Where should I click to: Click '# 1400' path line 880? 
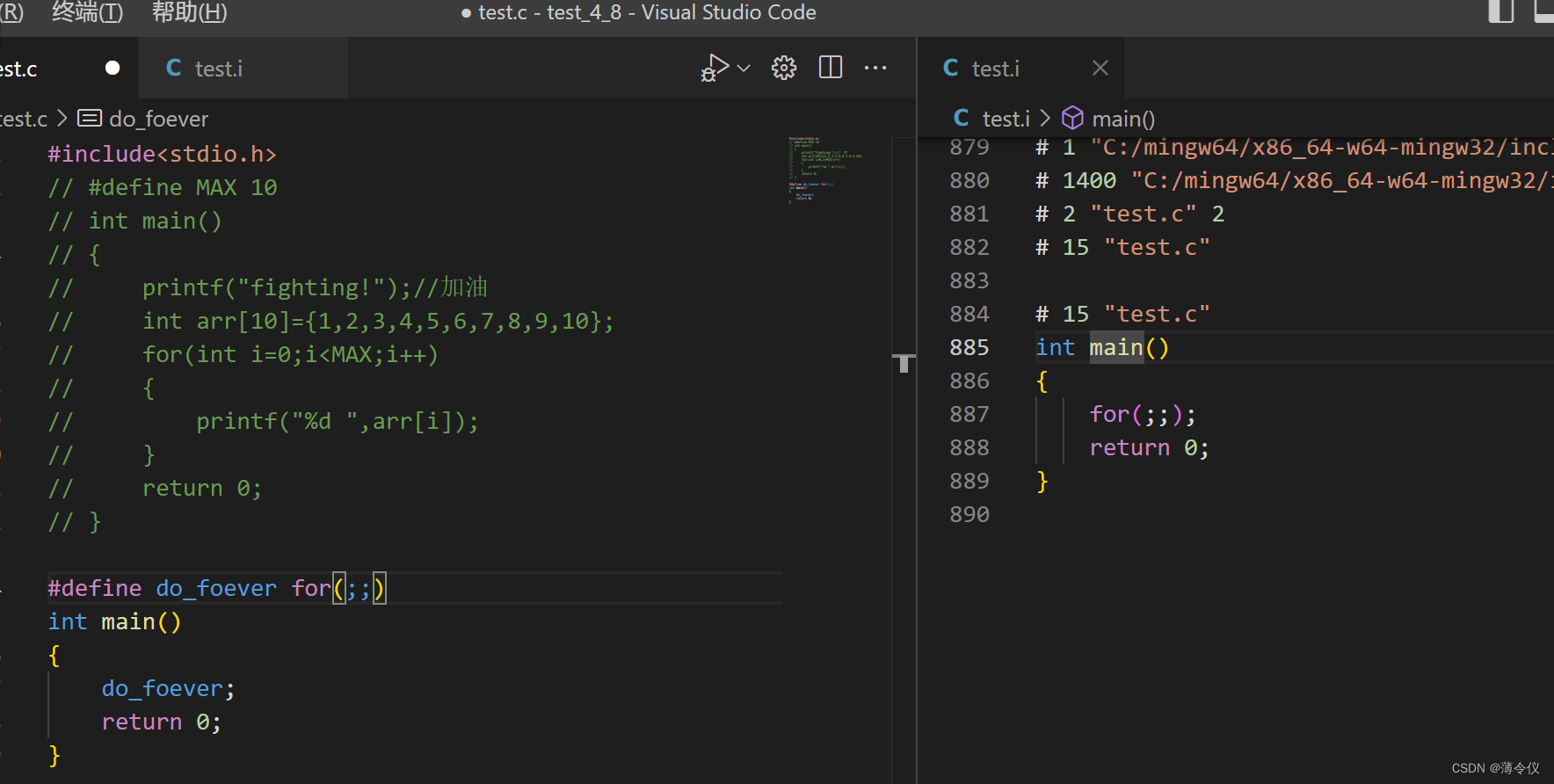pyautogui.click(x=1295, y=180)
